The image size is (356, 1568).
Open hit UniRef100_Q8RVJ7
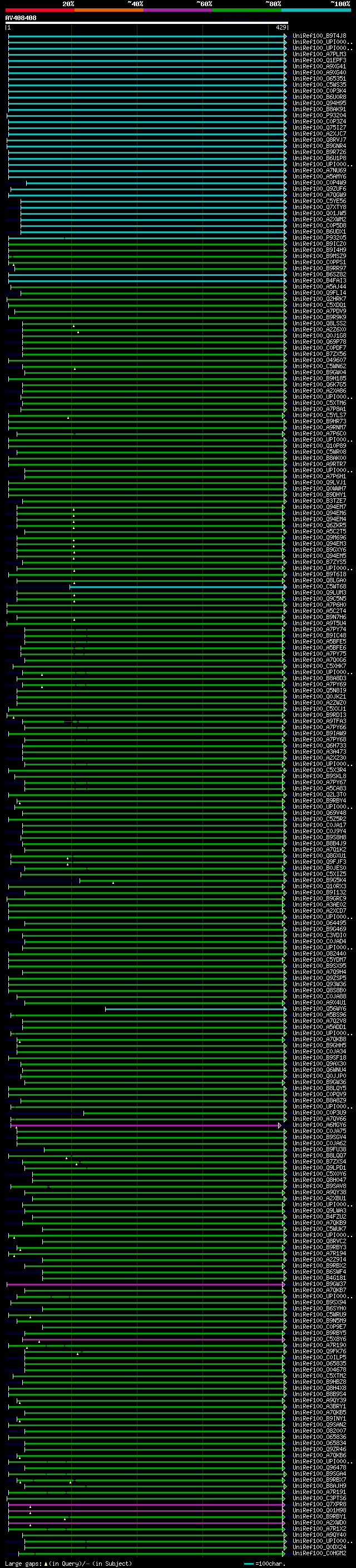(319, 140)
